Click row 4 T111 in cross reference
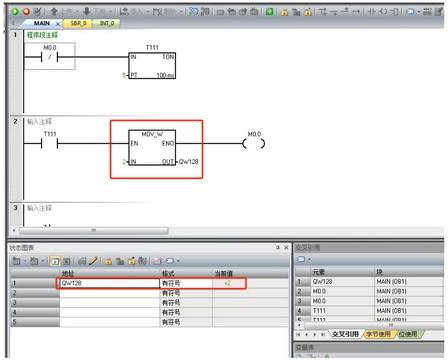This screenshot has width=448, height=362. tap(369, 311)
